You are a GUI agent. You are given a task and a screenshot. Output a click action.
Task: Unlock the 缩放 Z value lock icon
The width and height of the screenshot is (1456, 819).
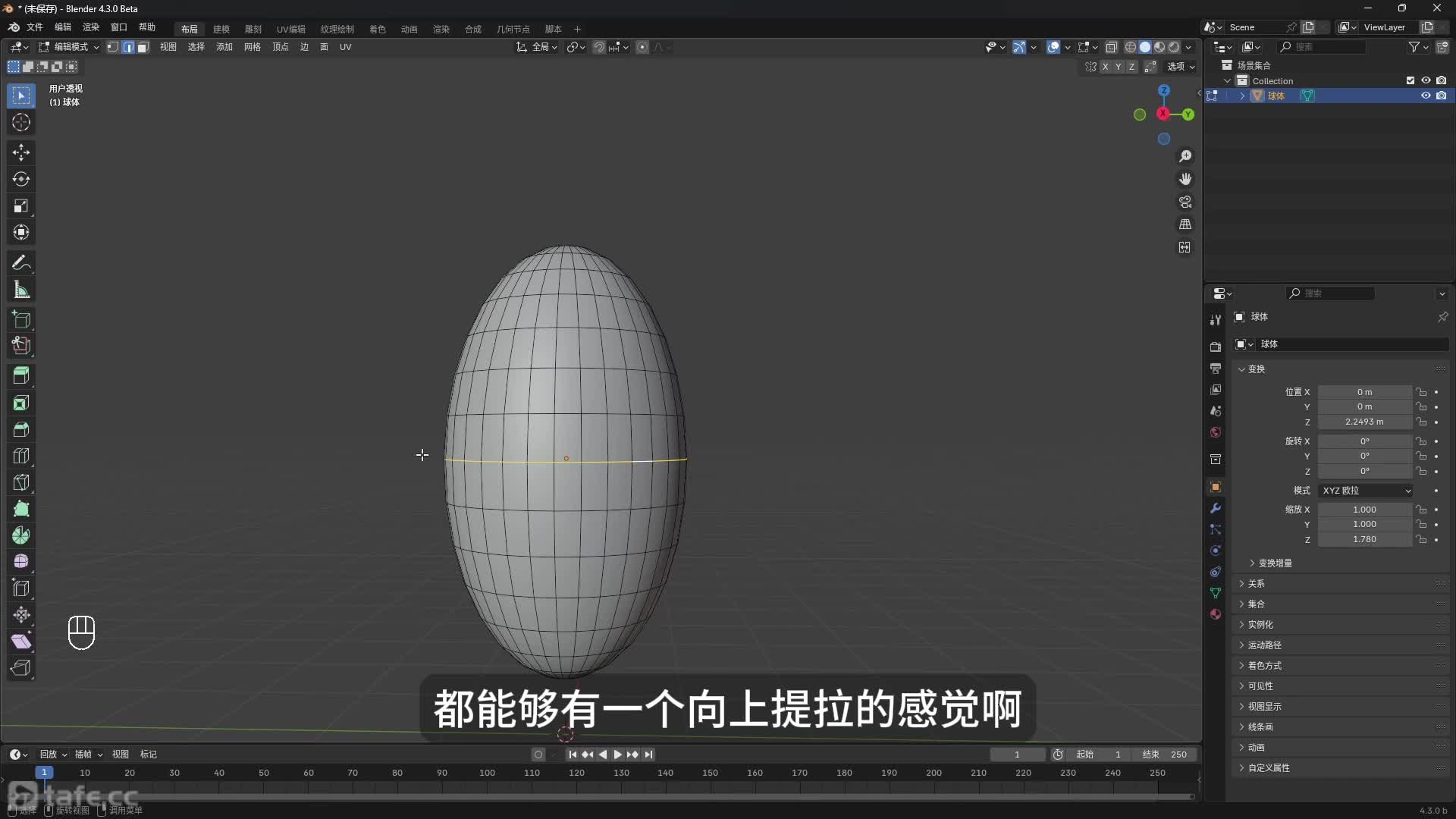tap(1423, 539)
